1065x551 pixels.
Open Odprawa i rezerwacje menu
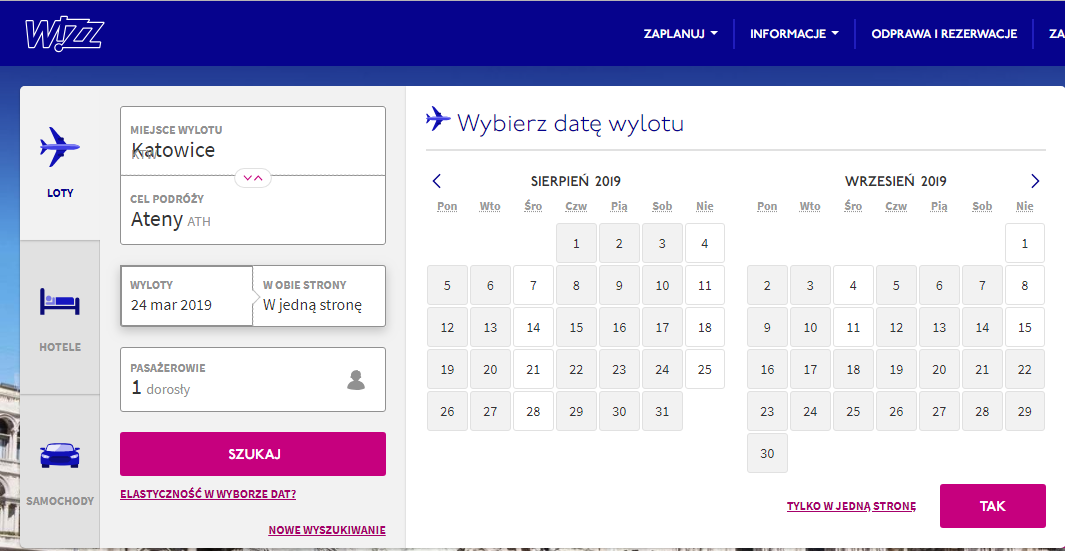tap(944, 34)
